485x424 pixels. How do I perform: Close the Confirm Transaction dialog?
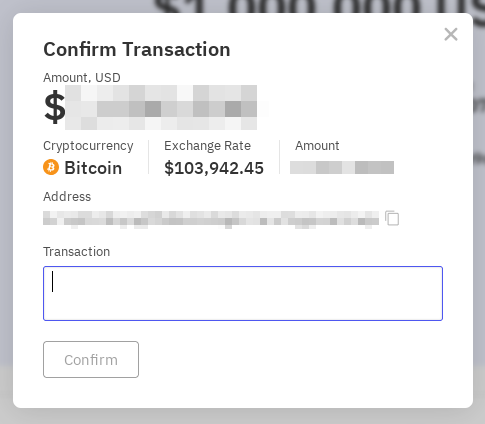[451, 34]
